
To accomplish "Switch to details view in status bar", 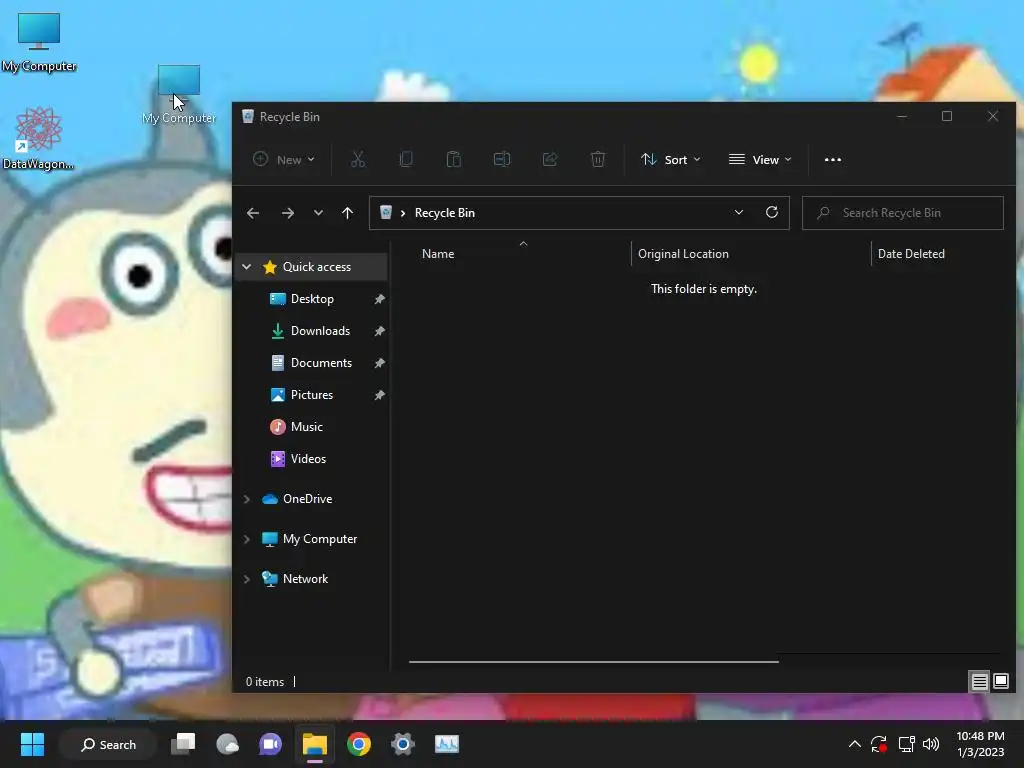I will 980,682.
